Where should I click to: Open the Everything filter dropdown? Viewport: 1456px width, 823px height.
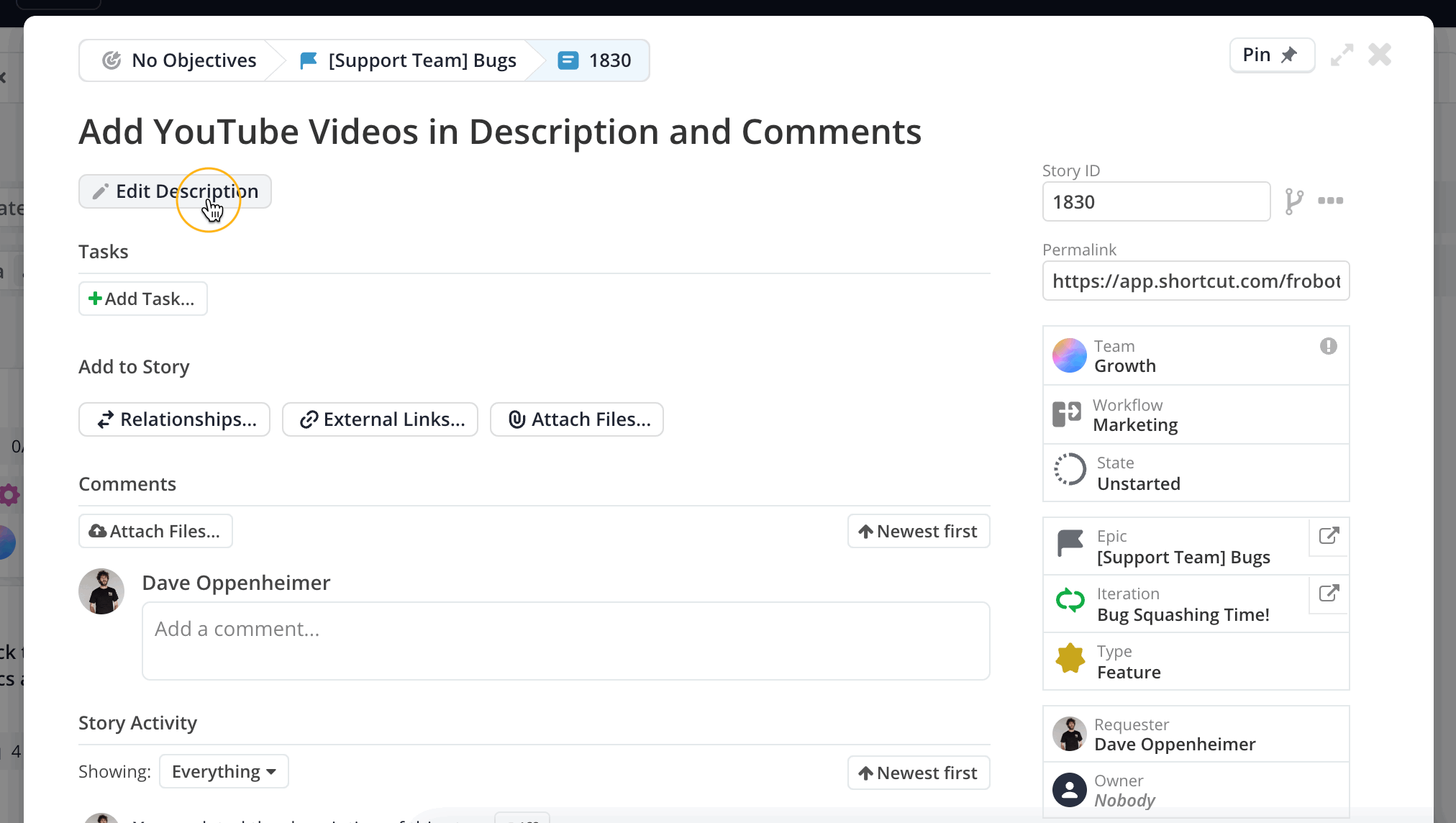click(224, 770)
